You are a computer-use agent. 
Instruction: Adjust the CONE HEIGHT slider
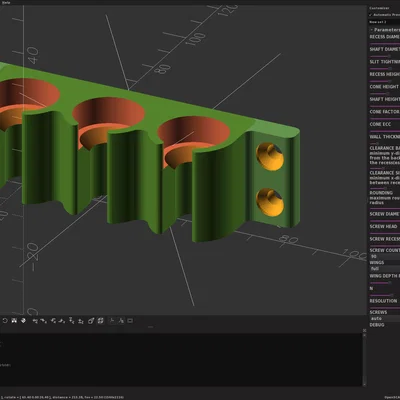(385, 94)
